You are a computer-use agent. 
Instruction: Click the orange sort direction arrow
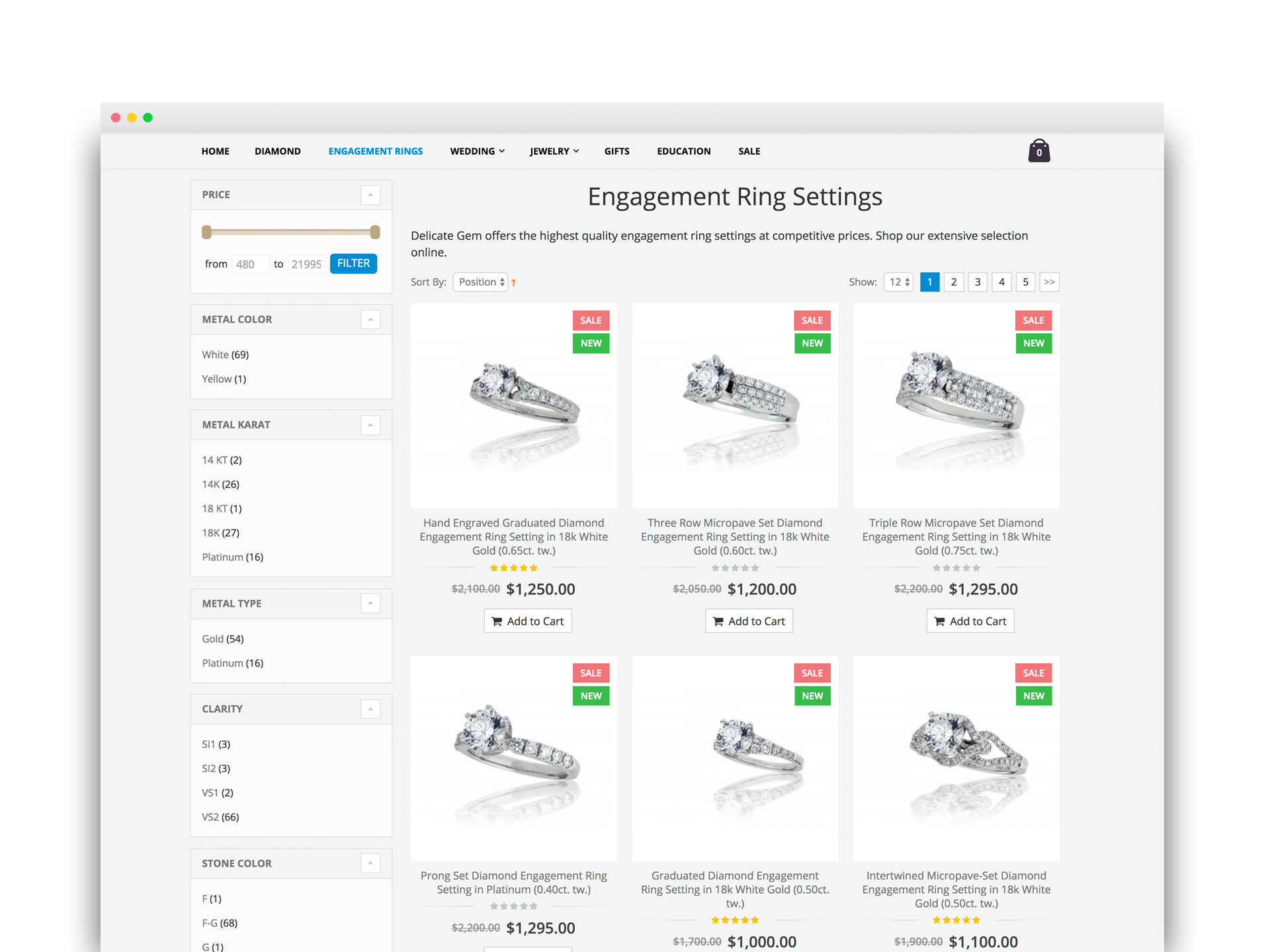coord(513,282)
